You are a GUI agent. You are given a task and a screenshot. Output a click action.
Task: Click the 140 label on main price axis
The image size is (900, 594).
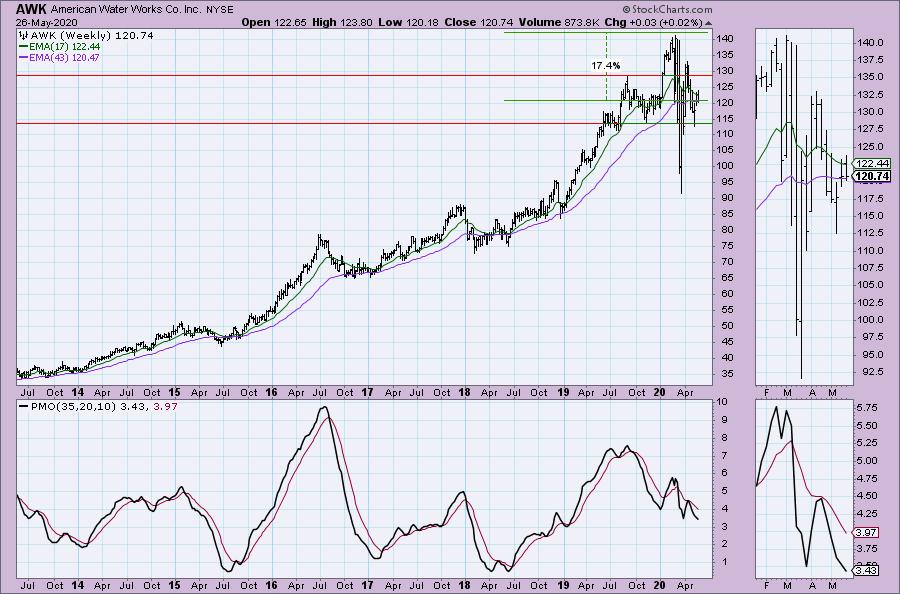pos(725,38)
